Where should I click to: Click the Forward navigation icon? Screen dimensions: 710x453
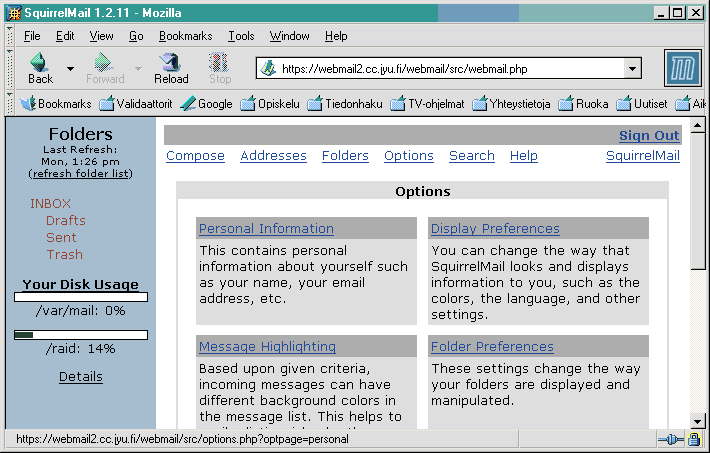pos(104,62)
